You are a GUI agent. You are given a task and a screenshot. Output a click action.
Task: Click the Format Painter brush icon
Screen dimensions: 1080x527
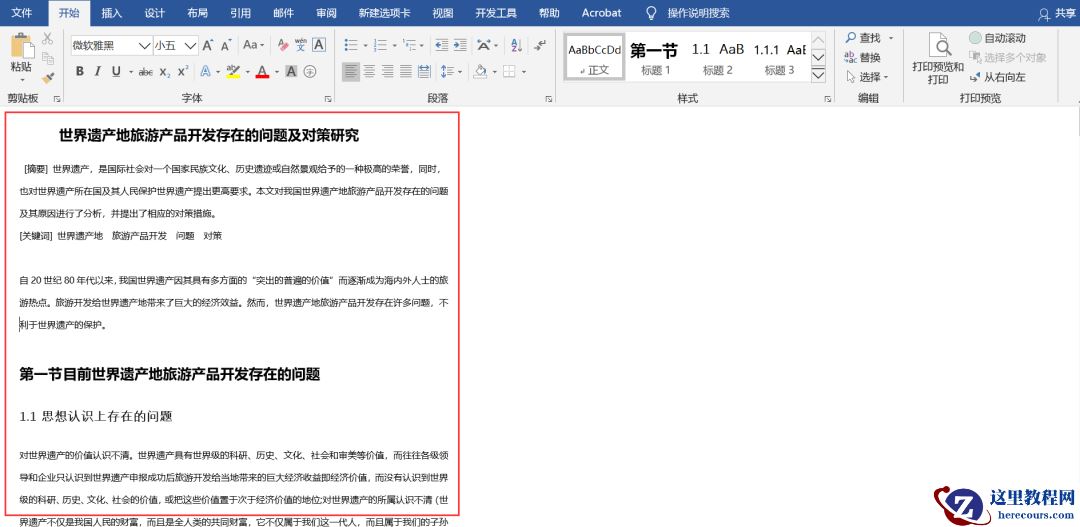48,77
